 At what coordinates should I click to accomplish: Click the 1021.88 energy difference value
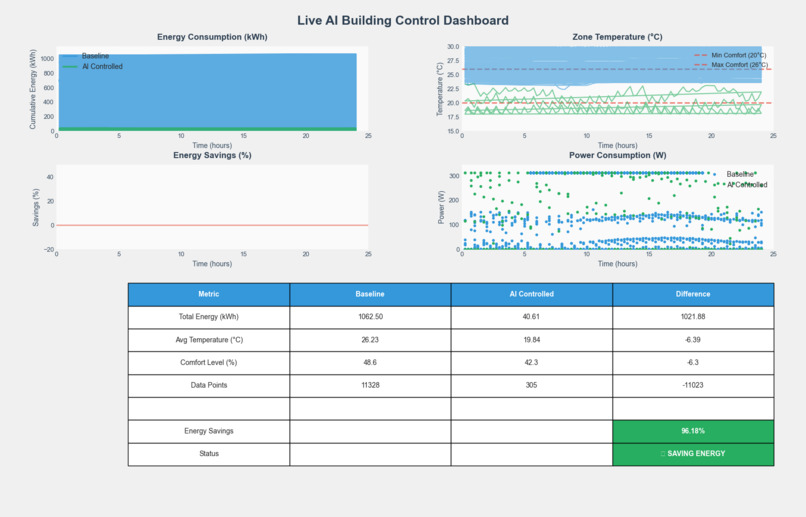pos(693,317)
